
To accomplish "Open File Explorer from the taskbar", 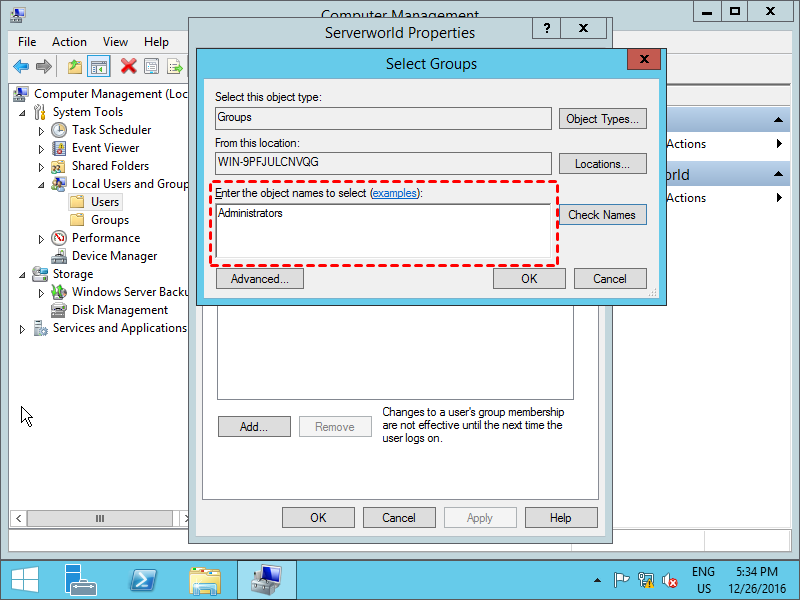I will click(x=205, y=580).
